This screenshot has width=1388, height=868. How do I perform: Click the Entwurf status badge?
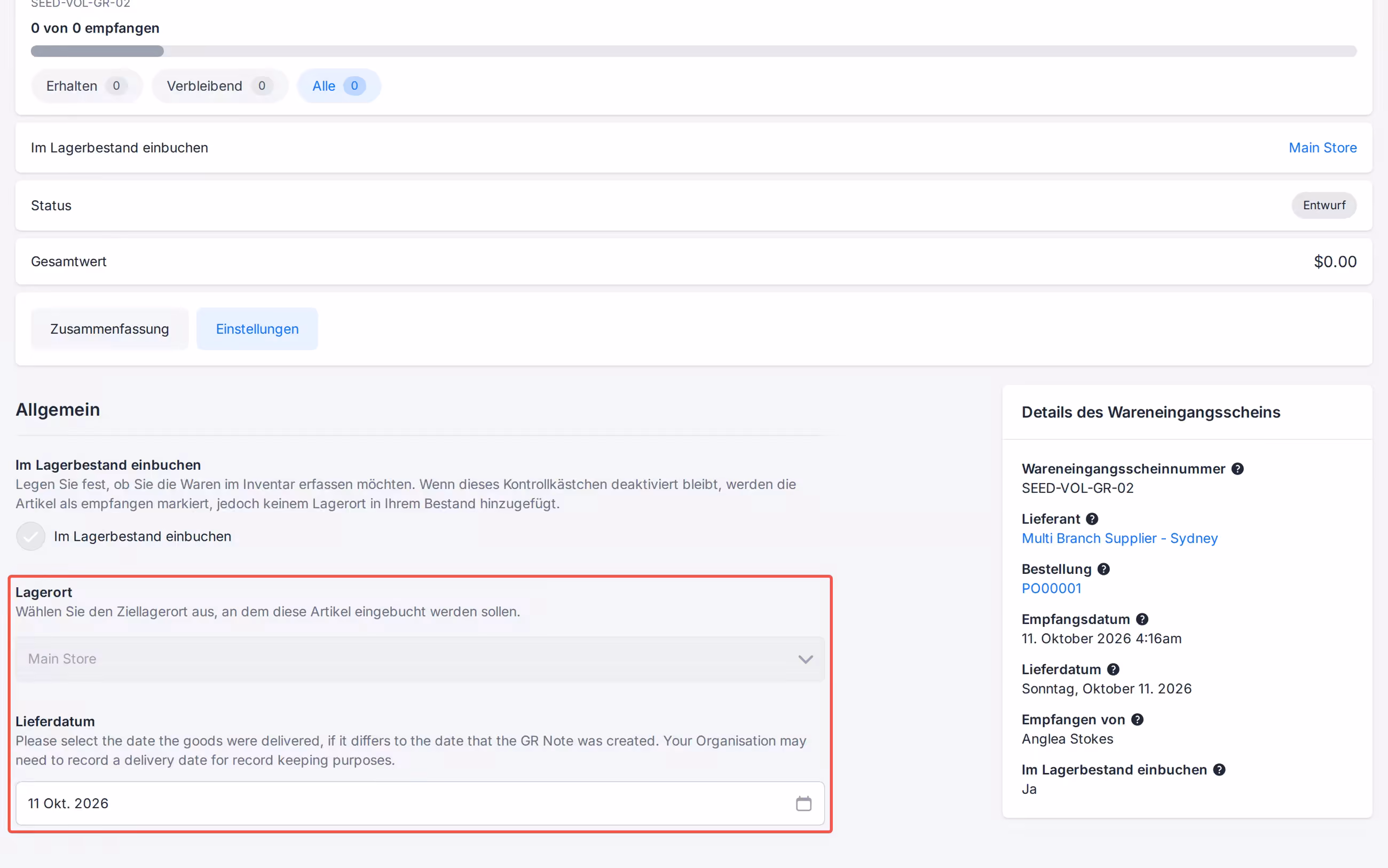point(1324,206)
